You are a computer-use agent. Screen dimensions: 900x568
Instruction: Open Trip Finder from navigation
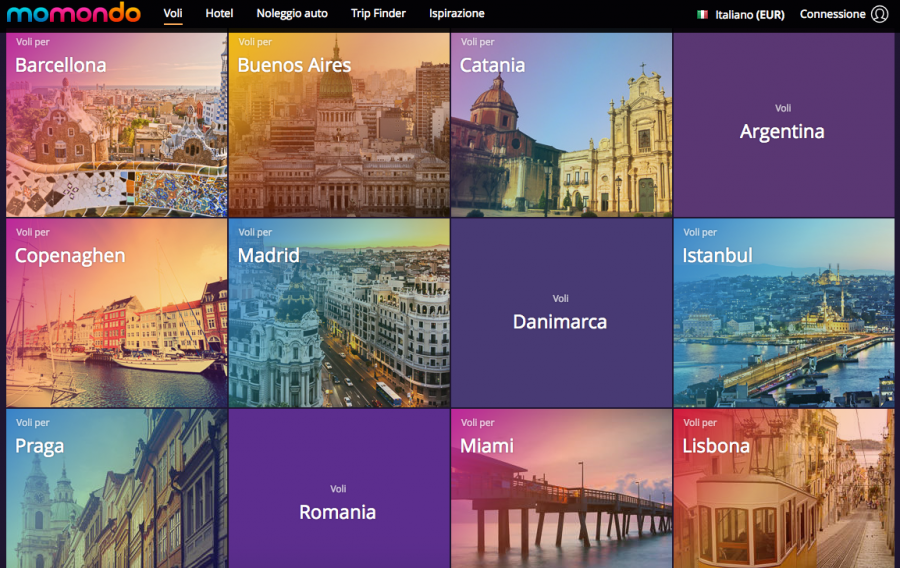click(x=378, y=14)
